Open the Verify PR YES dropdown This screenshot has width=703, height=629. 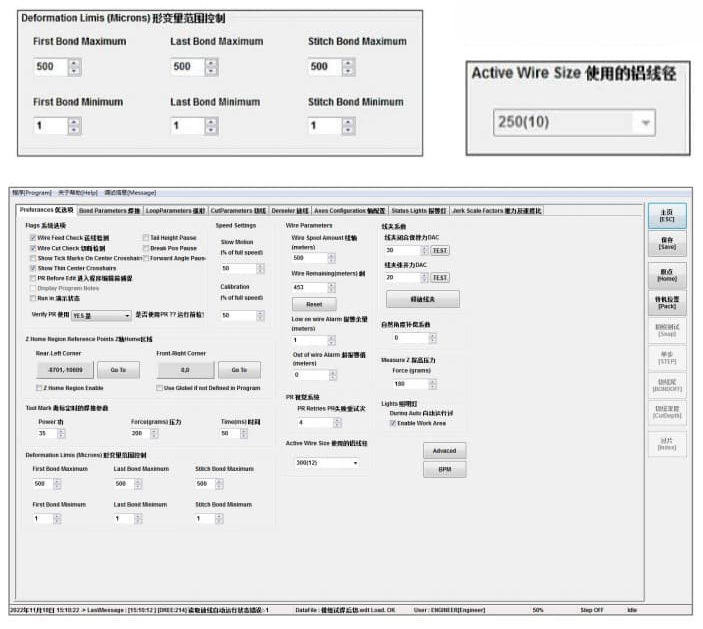click(101, 316)
